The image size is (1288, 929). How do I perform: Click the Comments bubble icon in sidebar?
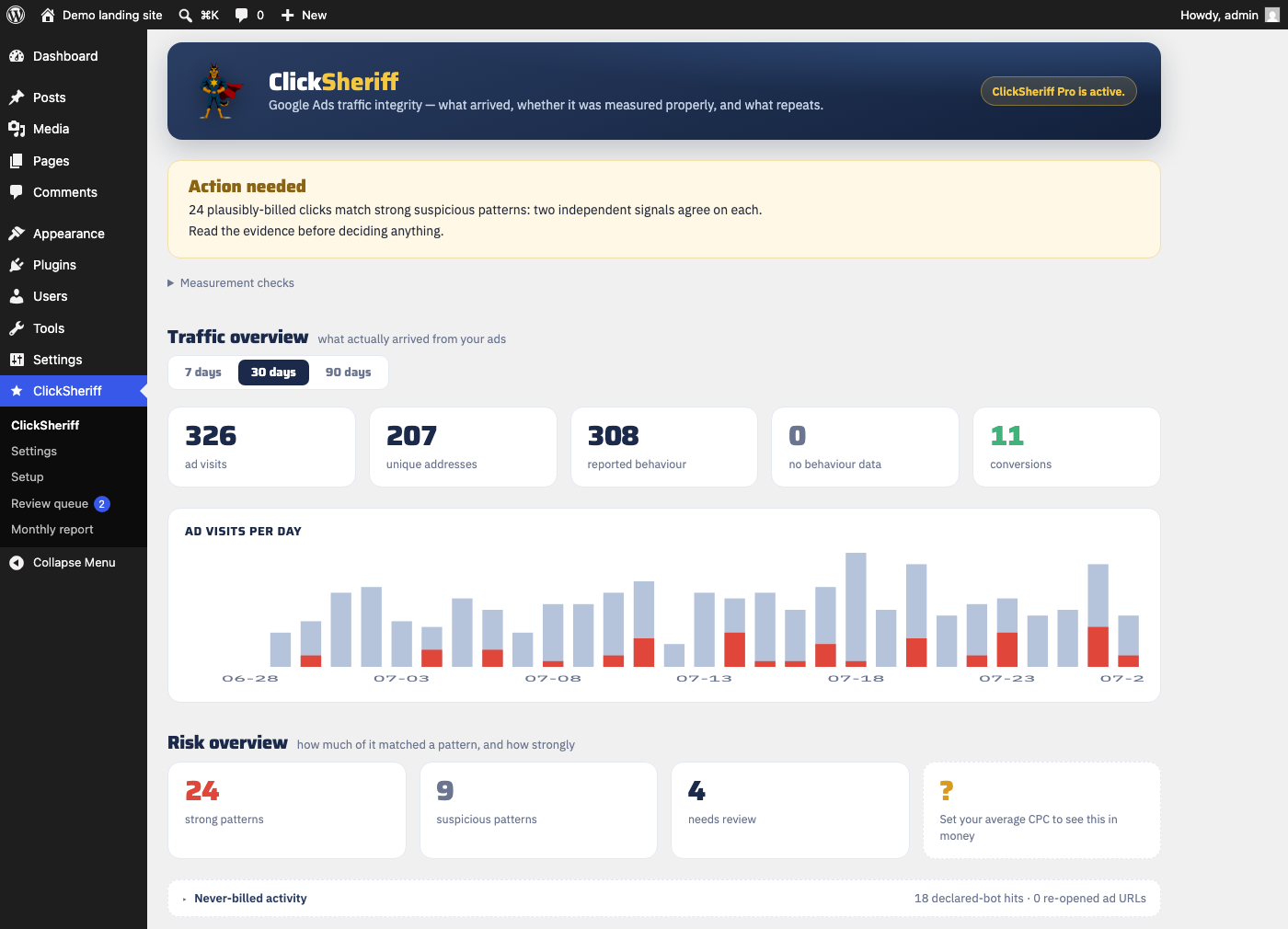tap(17, 192)
